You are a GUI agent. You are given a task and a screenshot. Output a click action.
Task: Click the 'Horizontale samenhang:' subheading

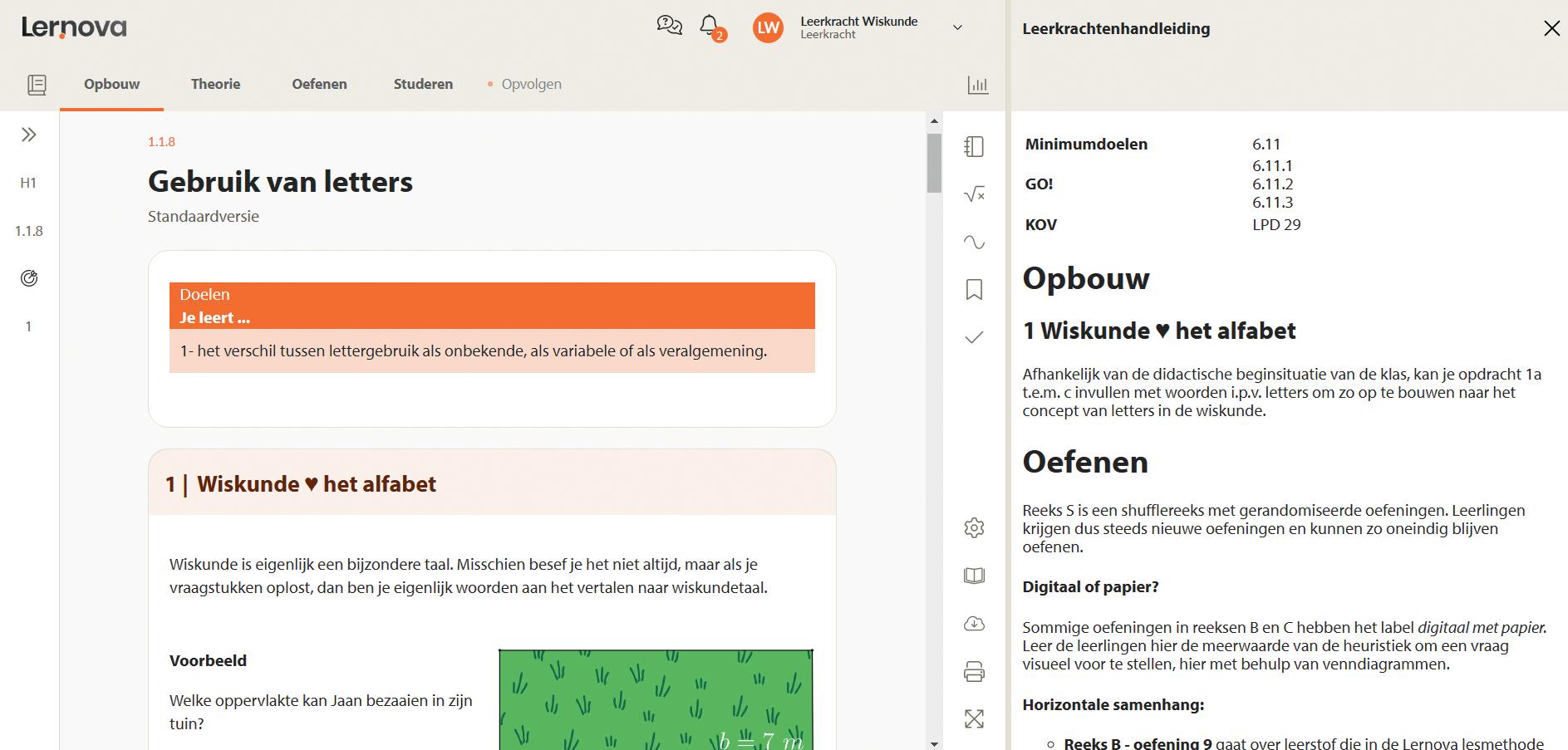[x=1113, y=705]
